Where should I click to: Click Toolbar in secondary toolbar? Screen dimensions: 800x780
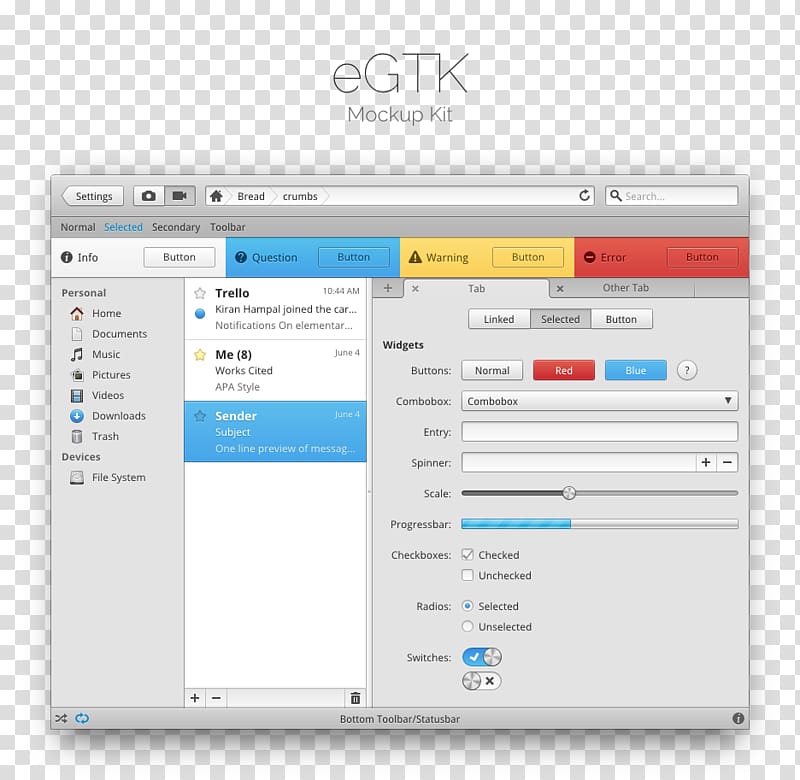(x=228, y=227)
